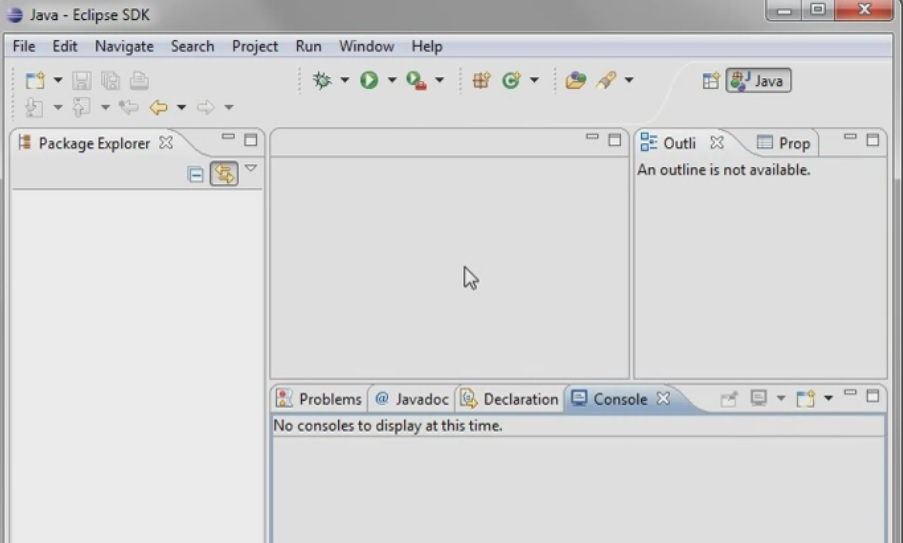The width and height of the screenshot is (903, 543).
Task: Maximize the Package Explorer panel
Action: click(251, 140)
